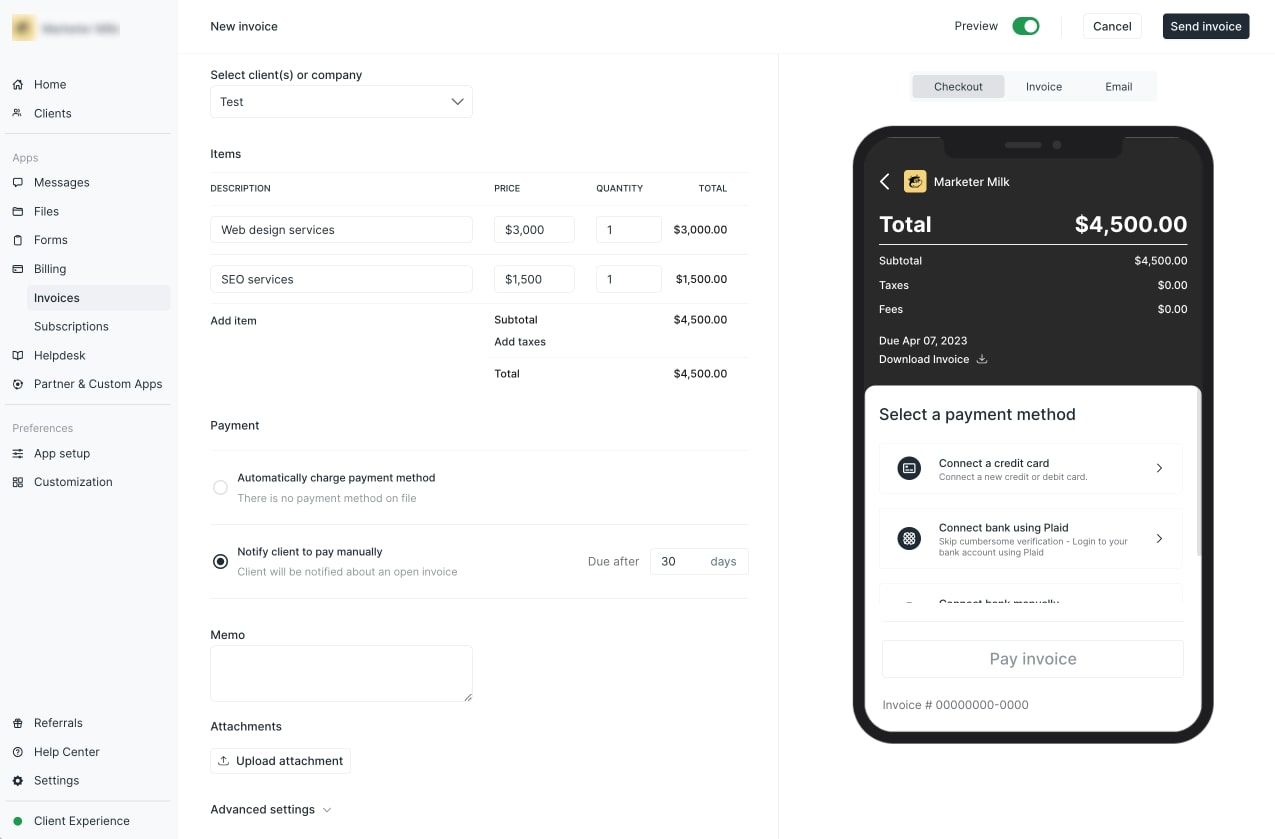Click the Send invoice button

[1205, 26]
